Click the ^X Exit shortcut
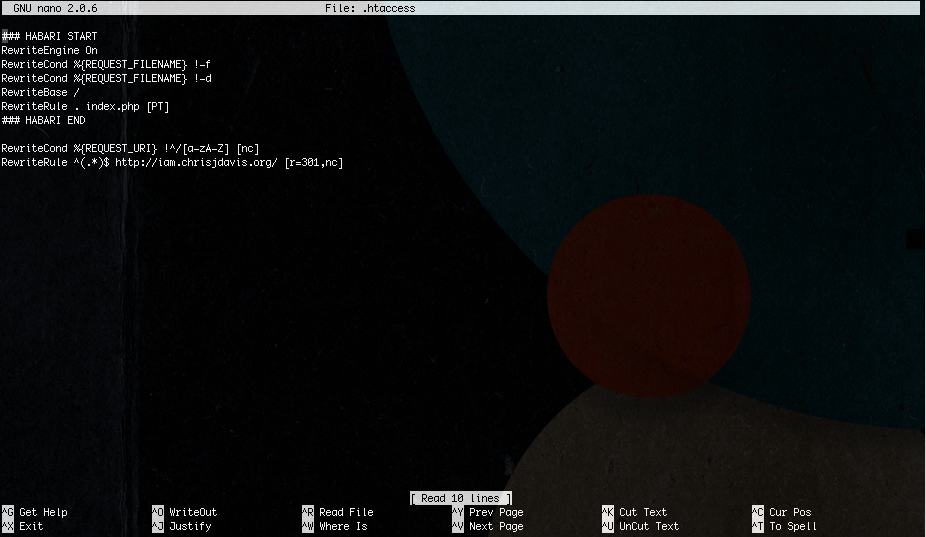Viewport: 926px width, 537px height. coord(23,526)
